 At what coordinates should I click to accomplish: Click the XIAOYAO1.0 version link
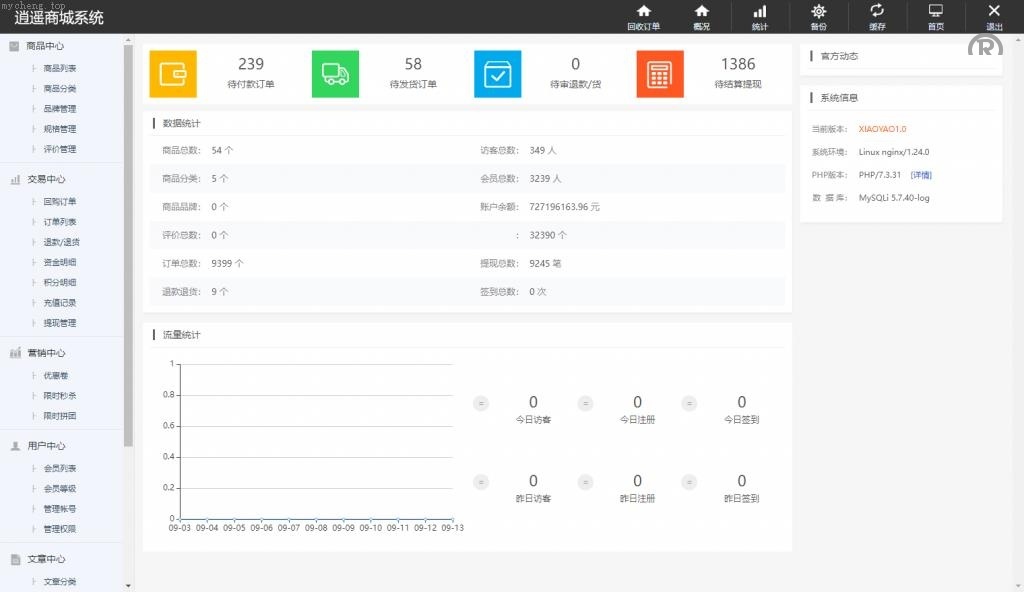pyautogui.click(x=882, y=129)
